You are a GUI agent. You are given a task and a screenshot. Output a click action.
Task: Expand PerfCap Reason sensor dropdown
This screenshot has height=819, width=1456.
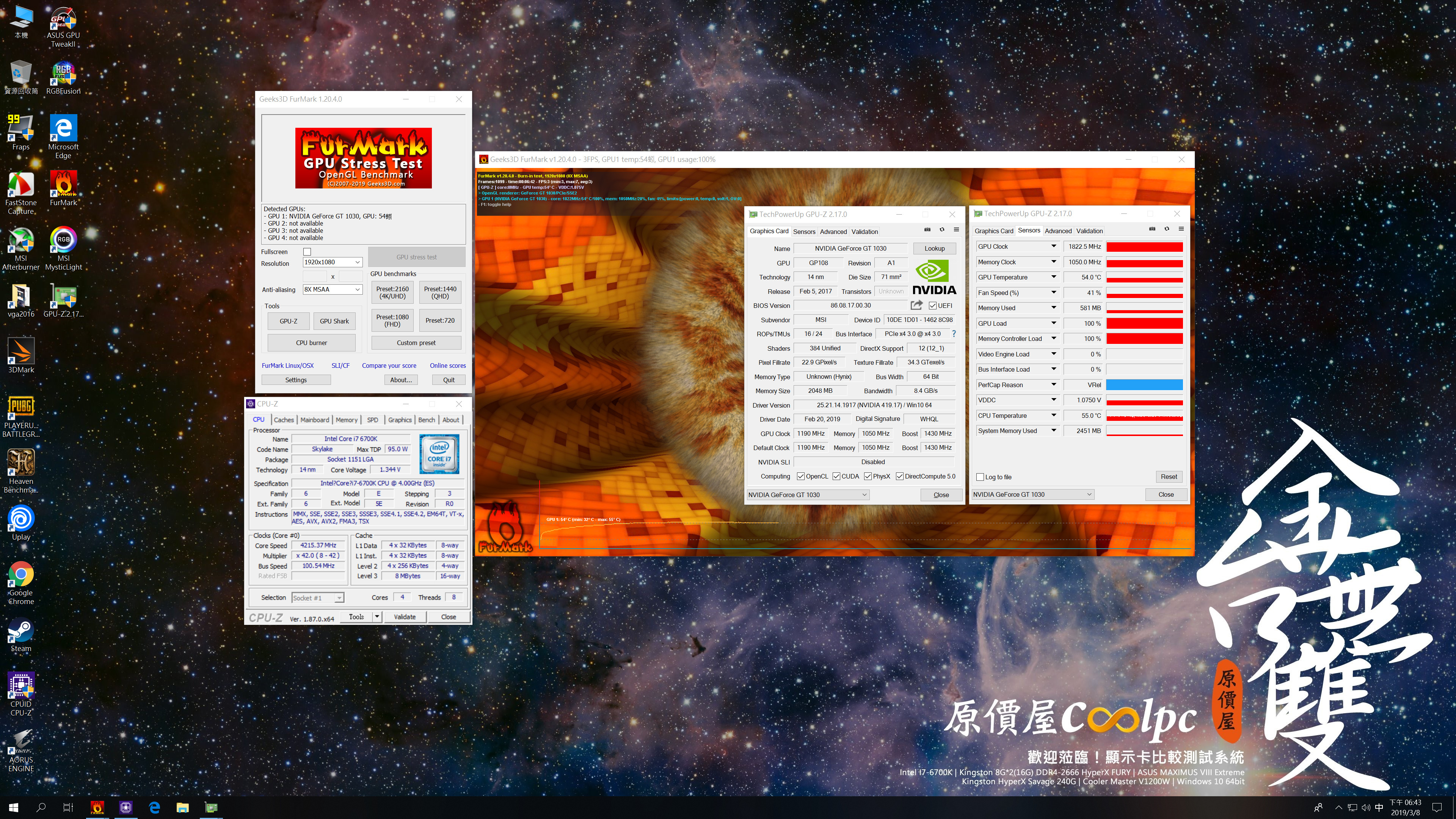(x=1053, y=385)
